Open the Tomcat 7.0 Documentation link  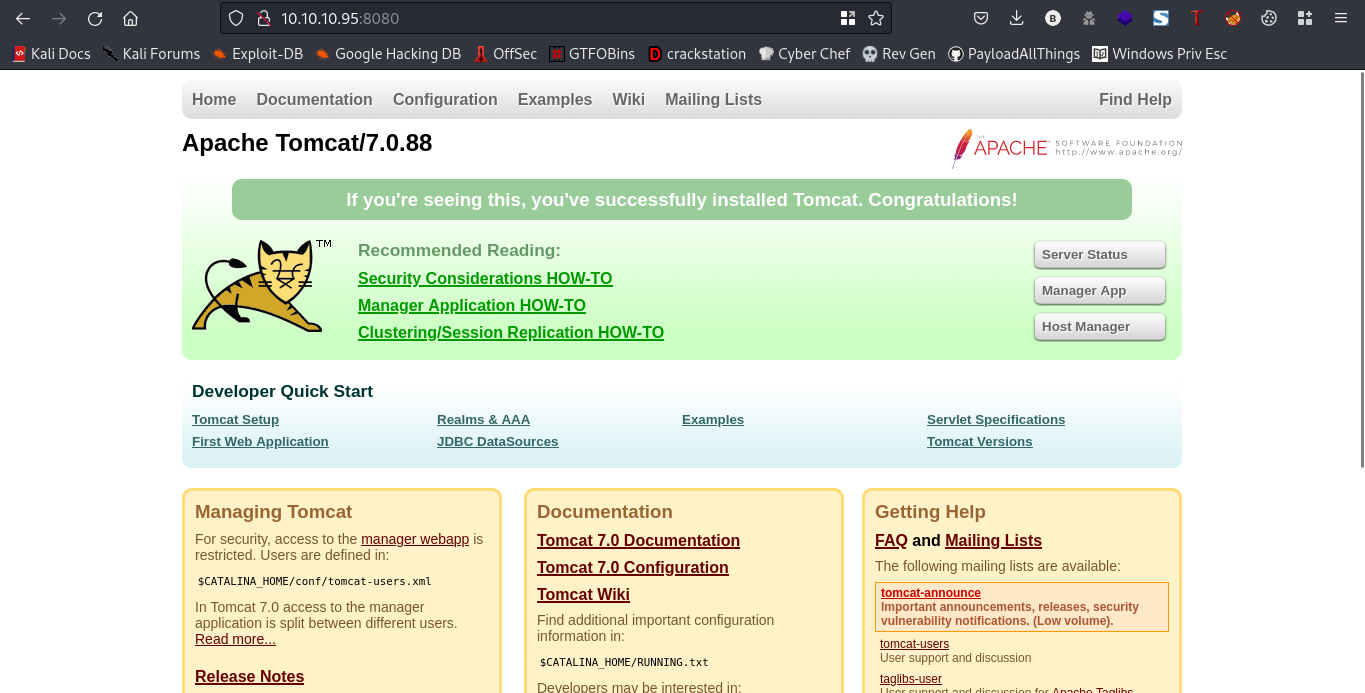[x=638, y=540]
